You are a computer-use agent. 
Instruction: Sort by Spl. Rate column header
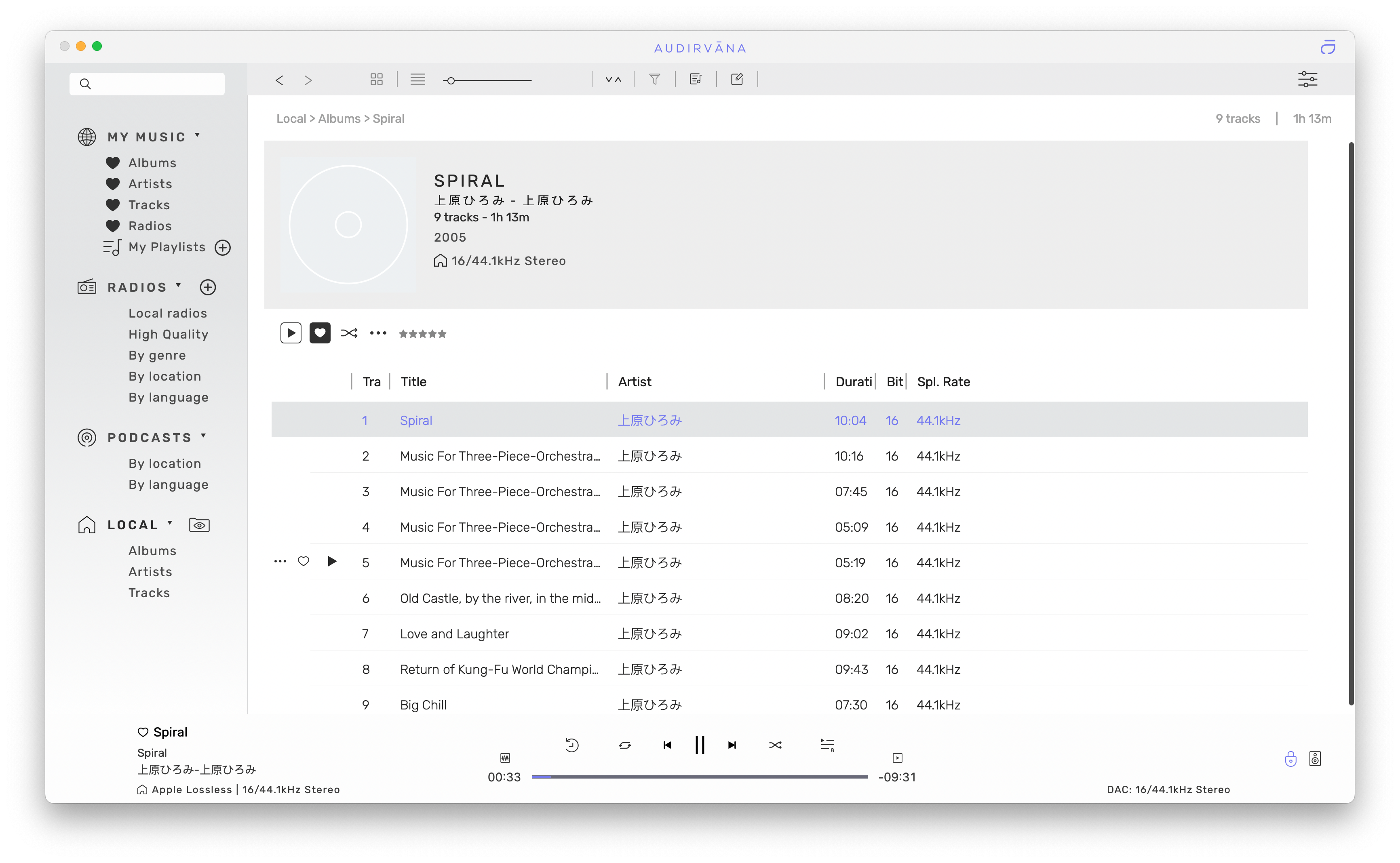point(943,382)
